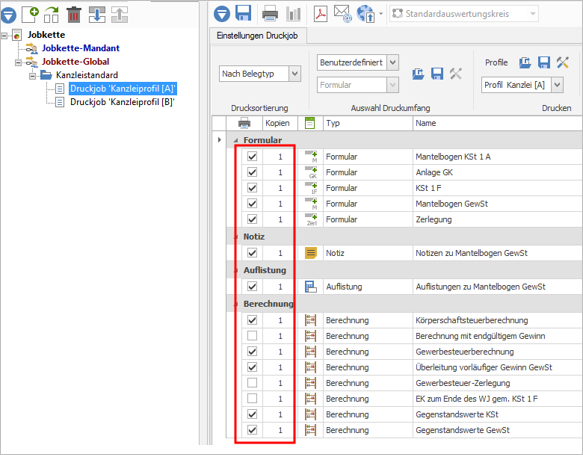Click the save disk icon in top toolbar
This screenshot has height=455, width=583.
pyautogui.click(x=244, y=13)
